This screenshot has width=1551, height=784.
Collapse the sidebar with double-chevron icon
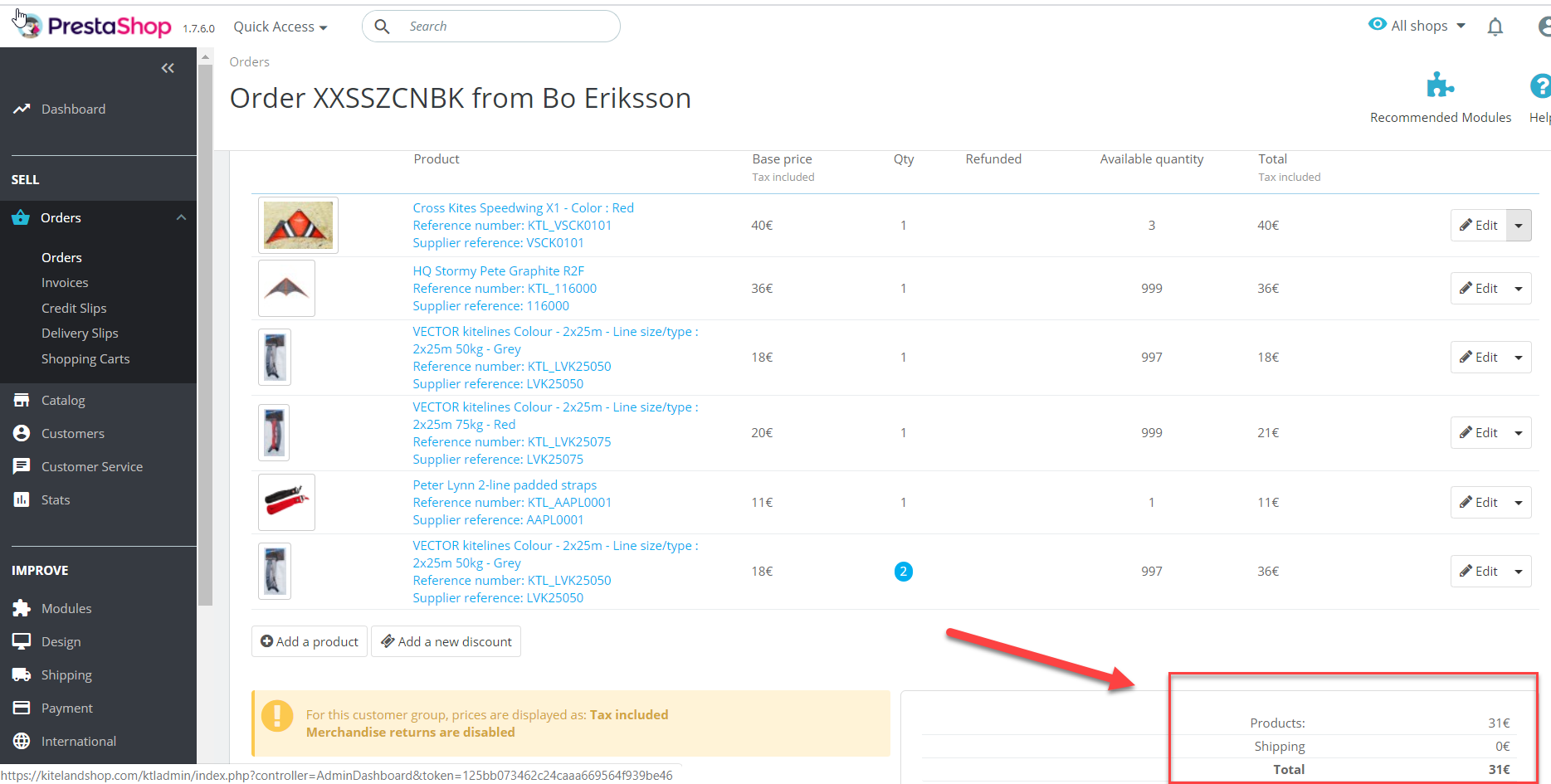pos(168,68)
